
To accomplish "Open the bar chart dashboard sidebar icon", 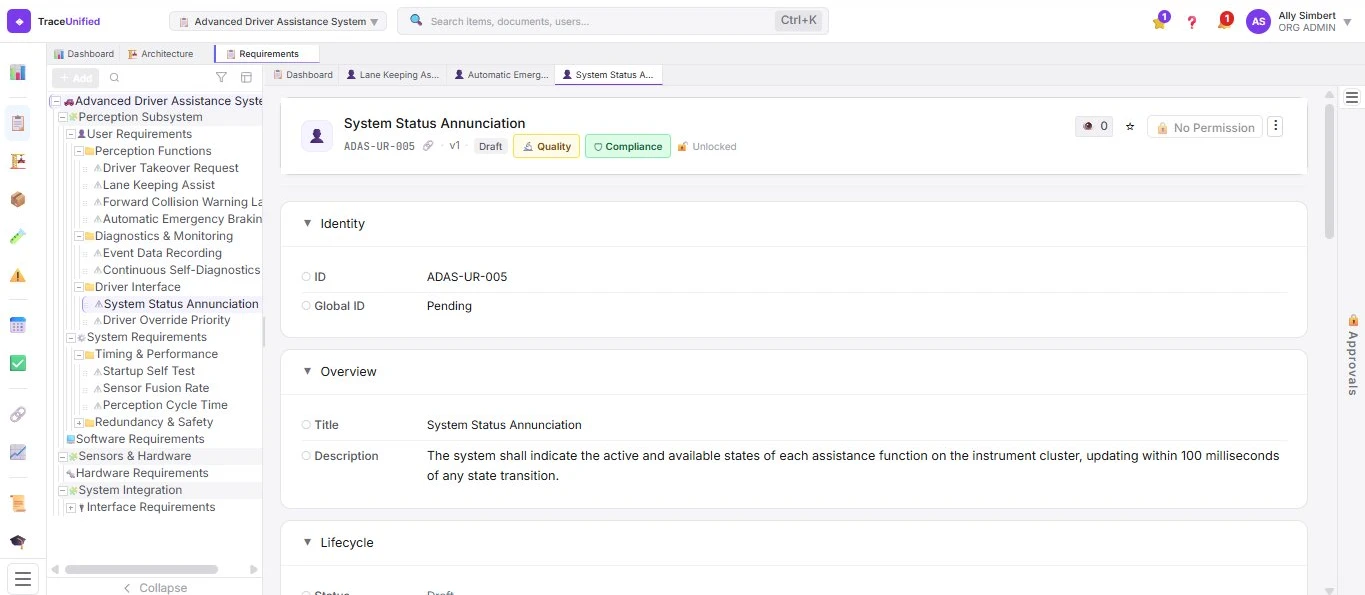I will [x=18, y=72].
